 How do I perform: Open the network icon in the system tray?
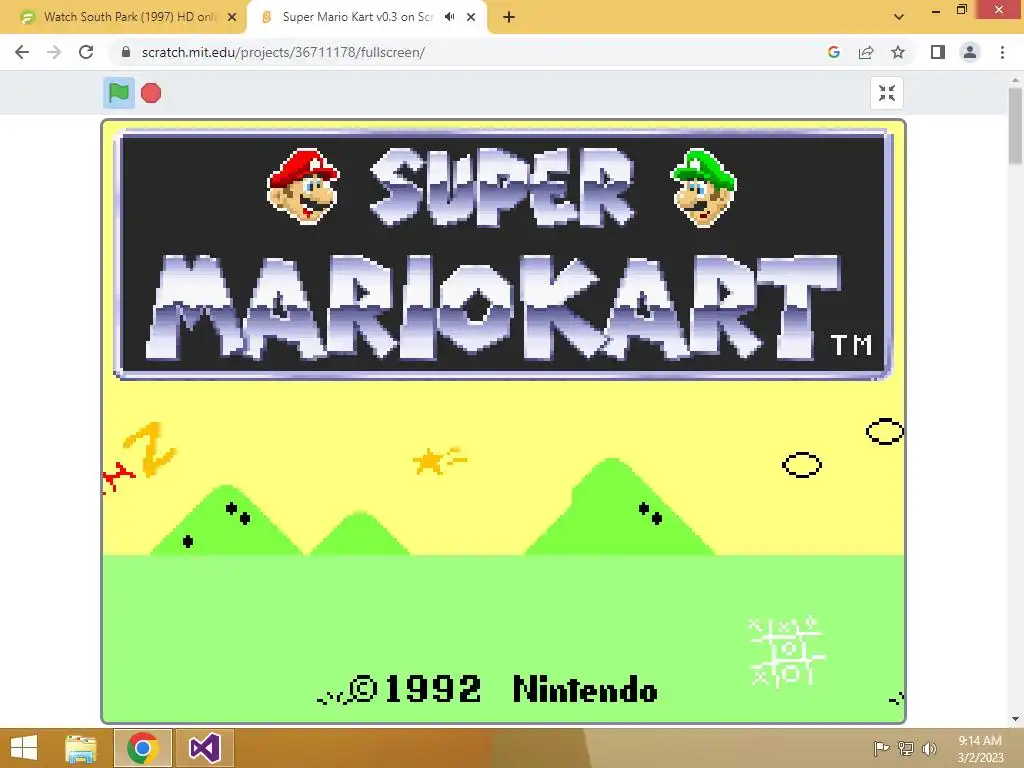pos(906,748)
